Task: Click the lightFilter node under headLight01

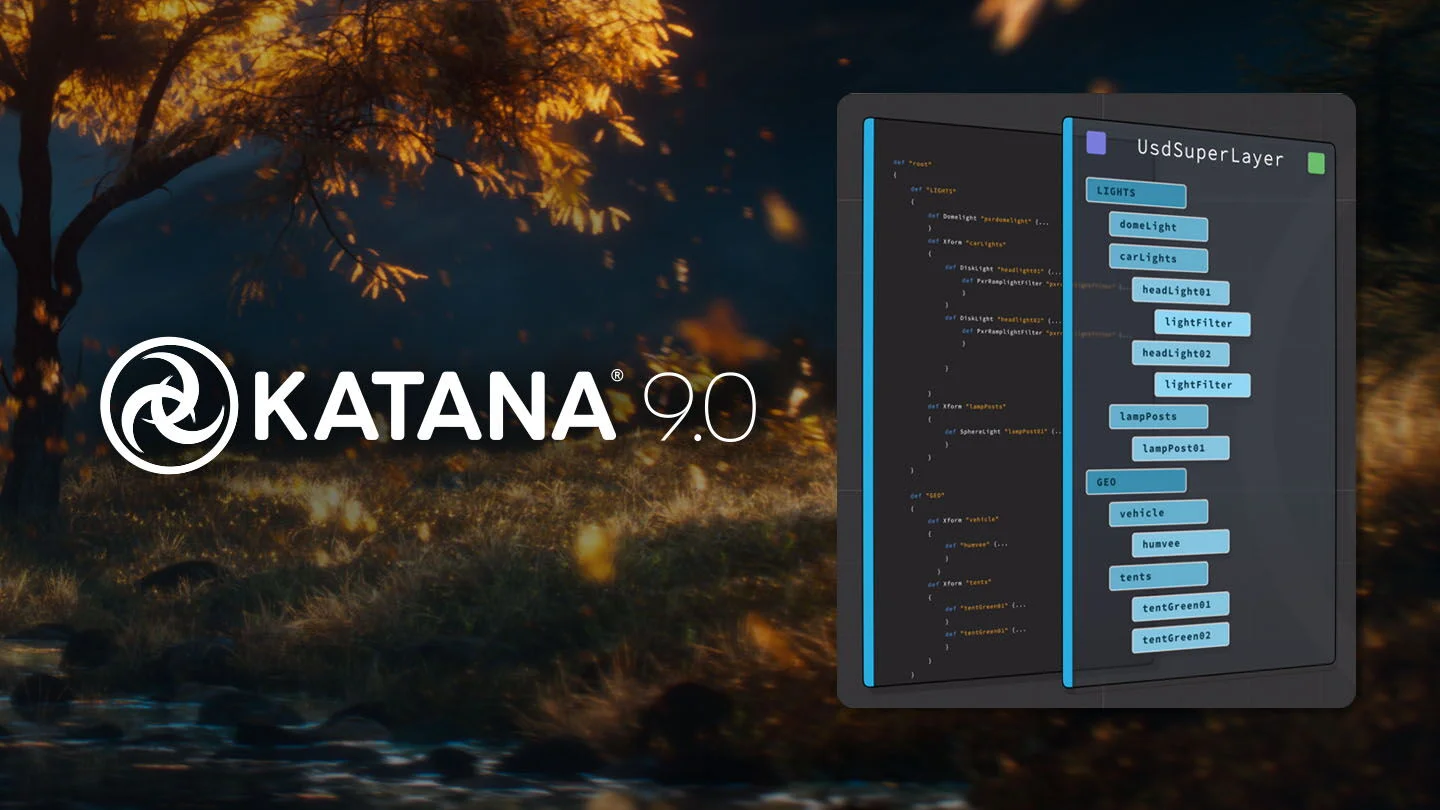Action: (1202, 322)
